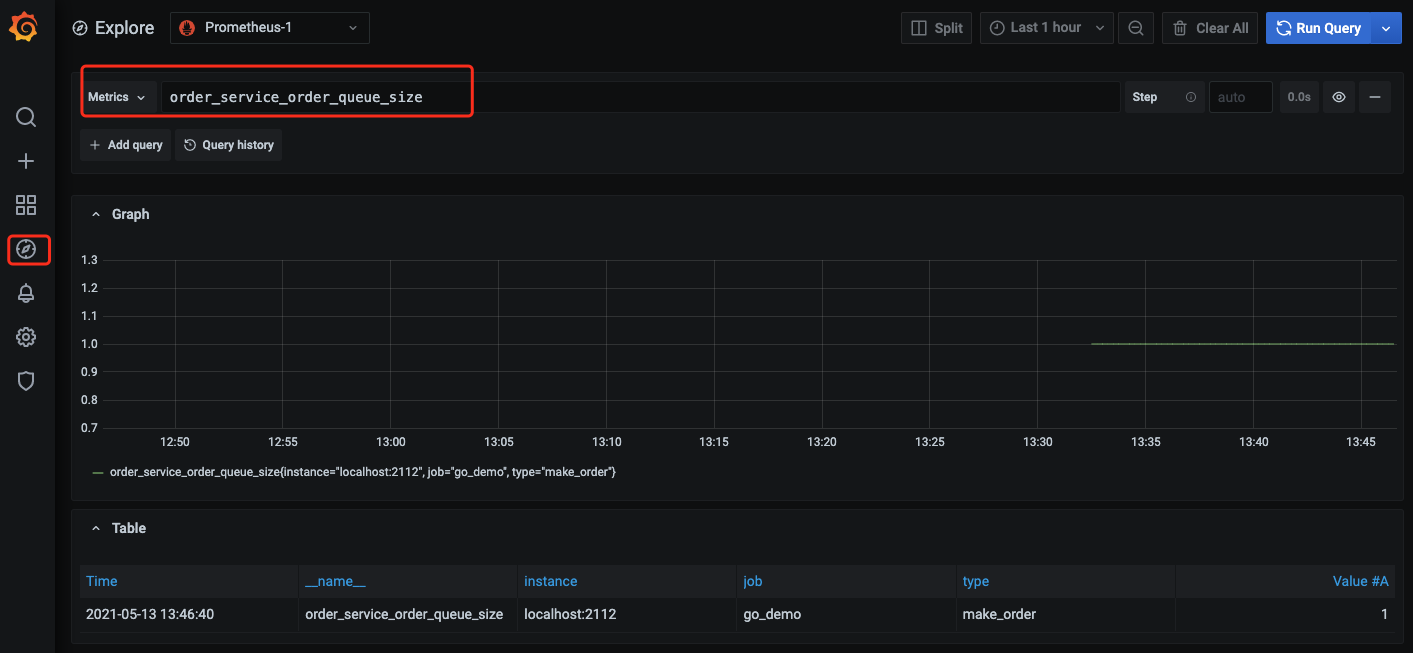Open the Run Query interval dropdown arrow
The width and height of the screenshot is (1413, 653).
[1386, 28]
